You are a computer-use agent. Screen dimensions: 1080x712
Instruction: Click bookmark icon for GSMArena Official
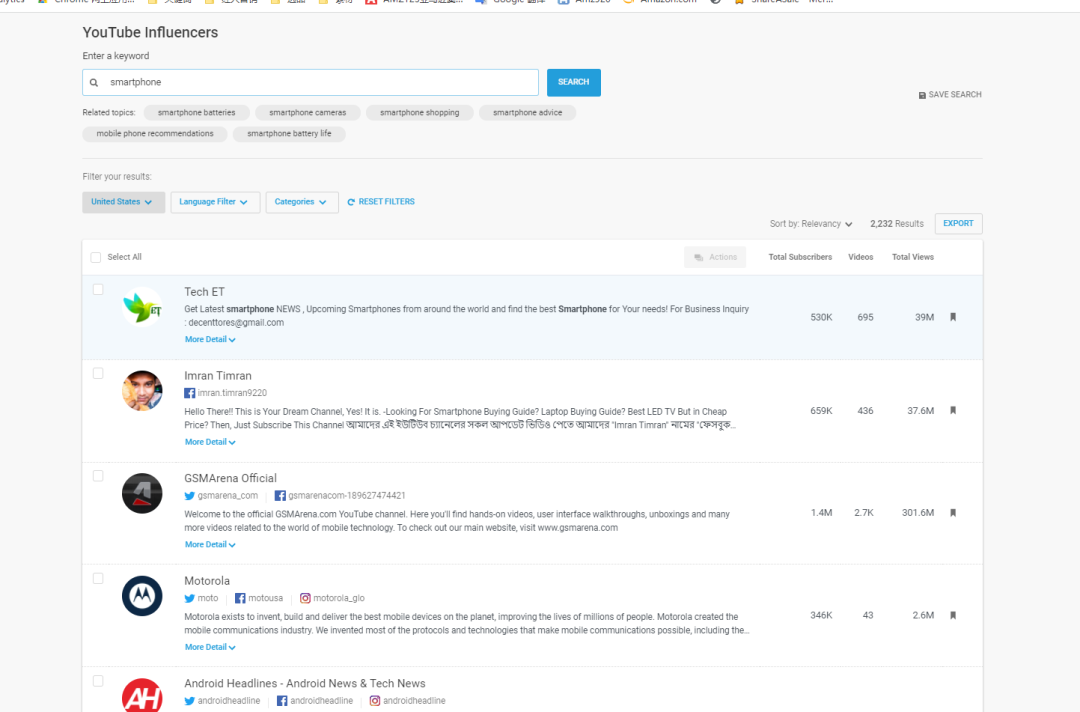pyautogui.click(x=952, y=513)
